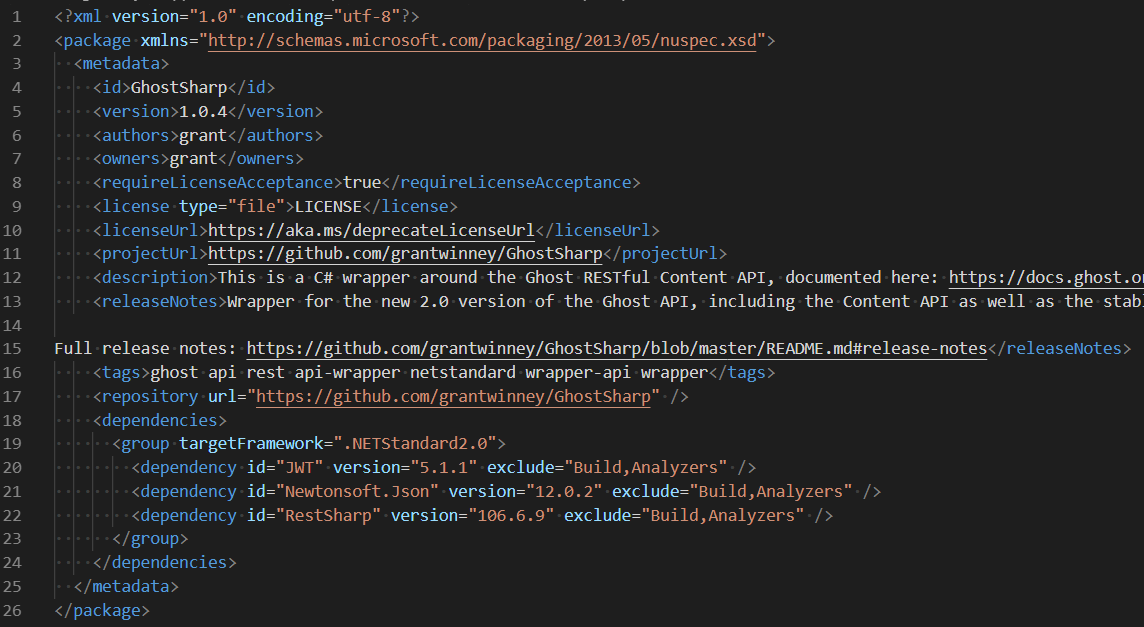The height and width of the screenshot is (627, 1144).
Task: Follow the aka.ms deprecateLicenseUrl link
Action: click(x=371, y=231)
